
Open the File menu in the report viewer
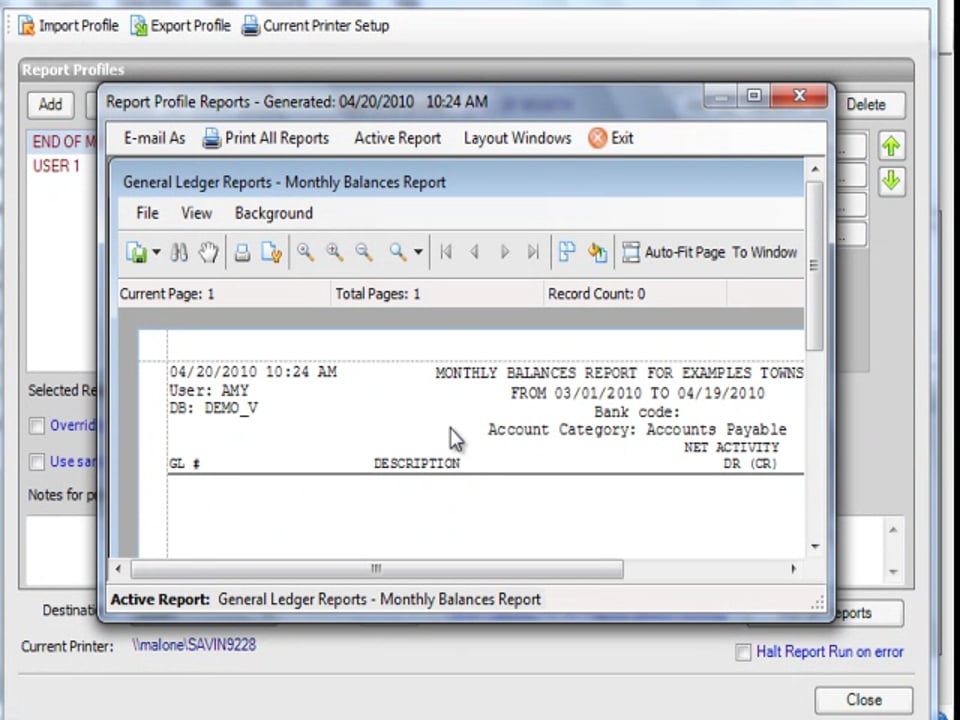point(147,213)
